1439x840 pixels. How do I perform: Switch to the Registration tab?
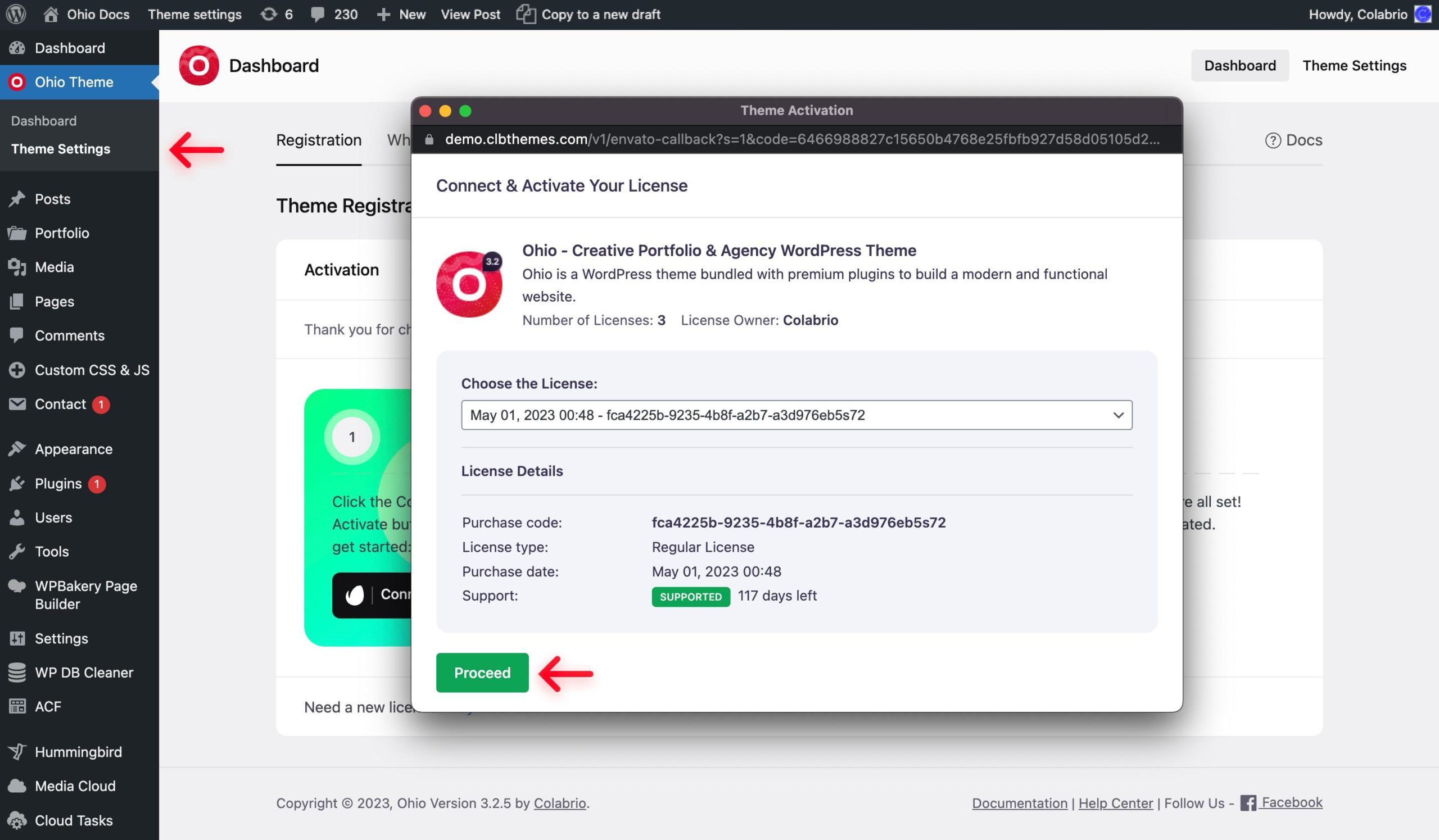(319, 140)
